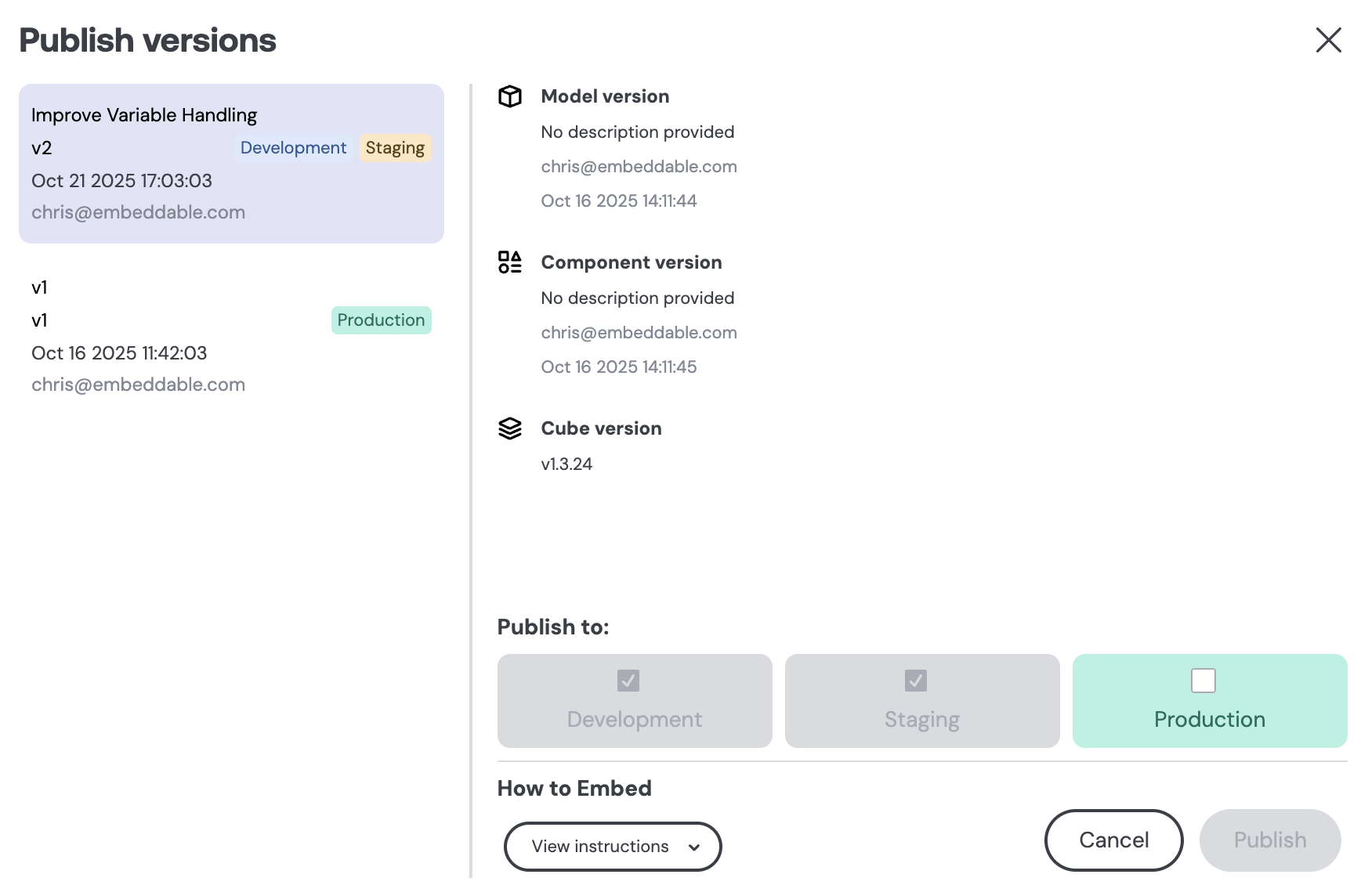
Task: Close the Publish versions dialog
Action: click(1328, 40)
